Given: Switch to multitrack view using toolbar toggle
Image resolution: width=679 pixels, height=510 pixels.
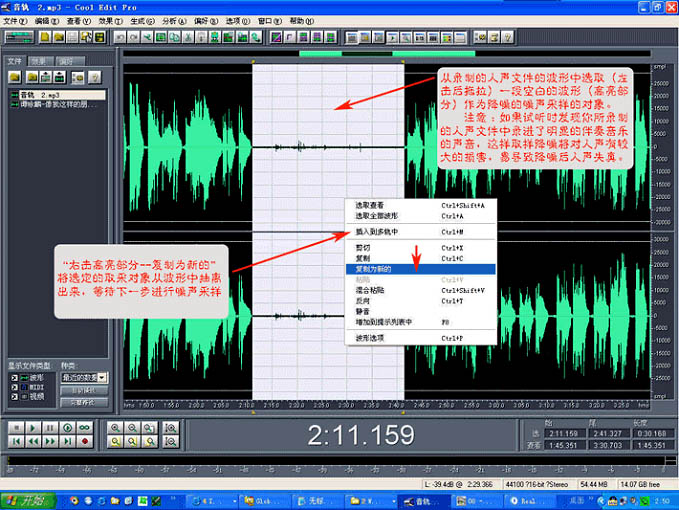Looking at the screenshot, I should tap(19, 37).
